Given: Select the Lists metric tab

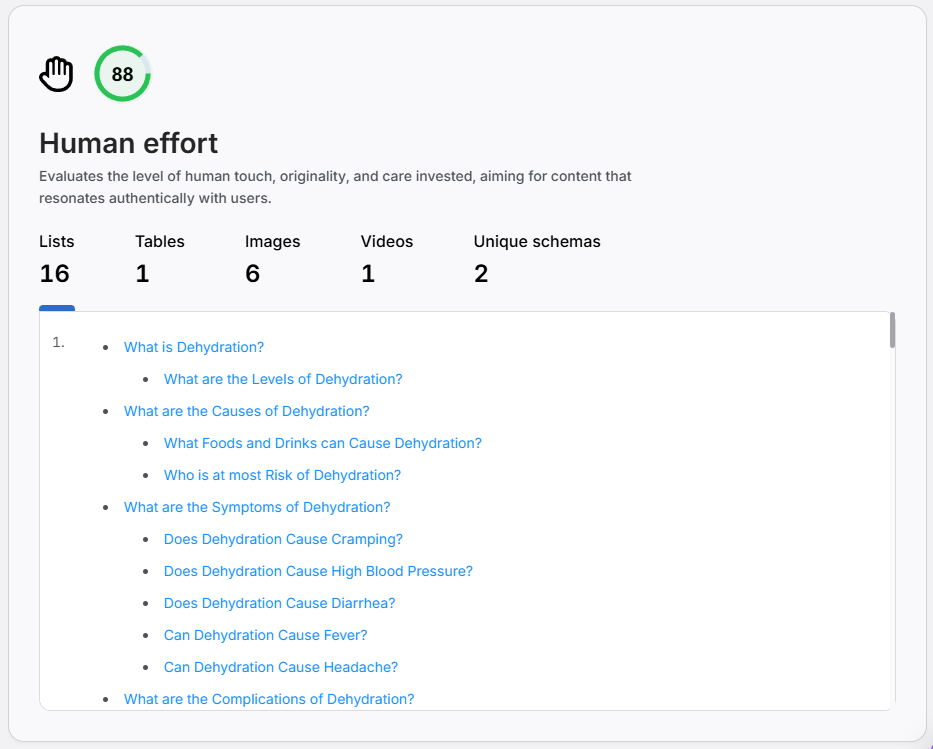Looking at the screenshot, I should [56, 259].
